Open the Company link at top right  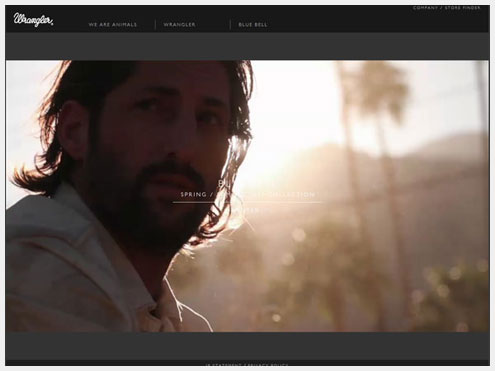(x=425, y=8)
